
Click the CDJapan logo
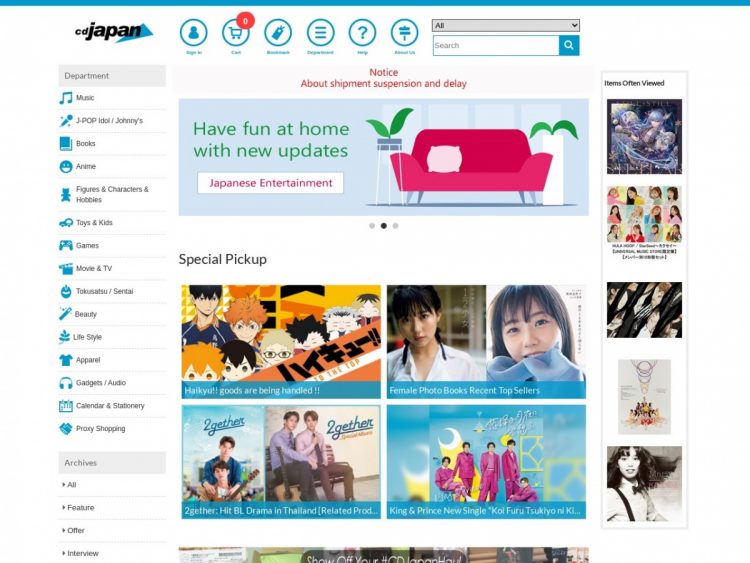[x=113, y=32]
